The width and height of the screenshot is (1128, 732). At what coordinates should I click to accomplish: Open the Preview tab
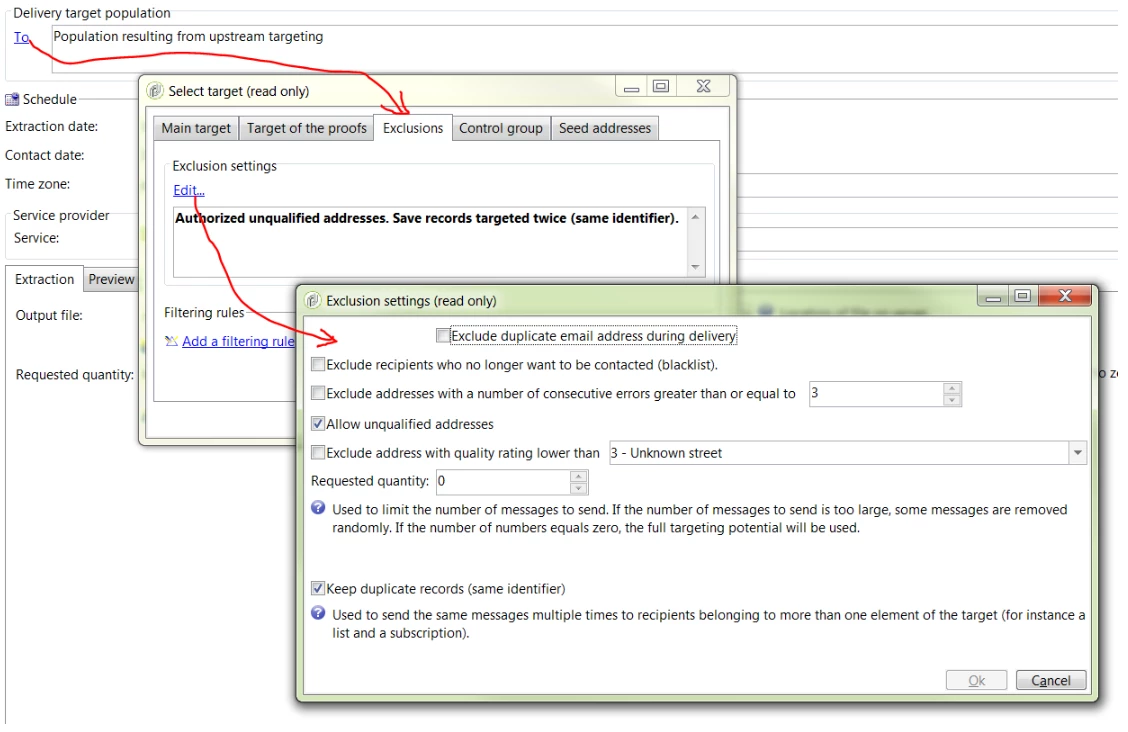point(112,280)
